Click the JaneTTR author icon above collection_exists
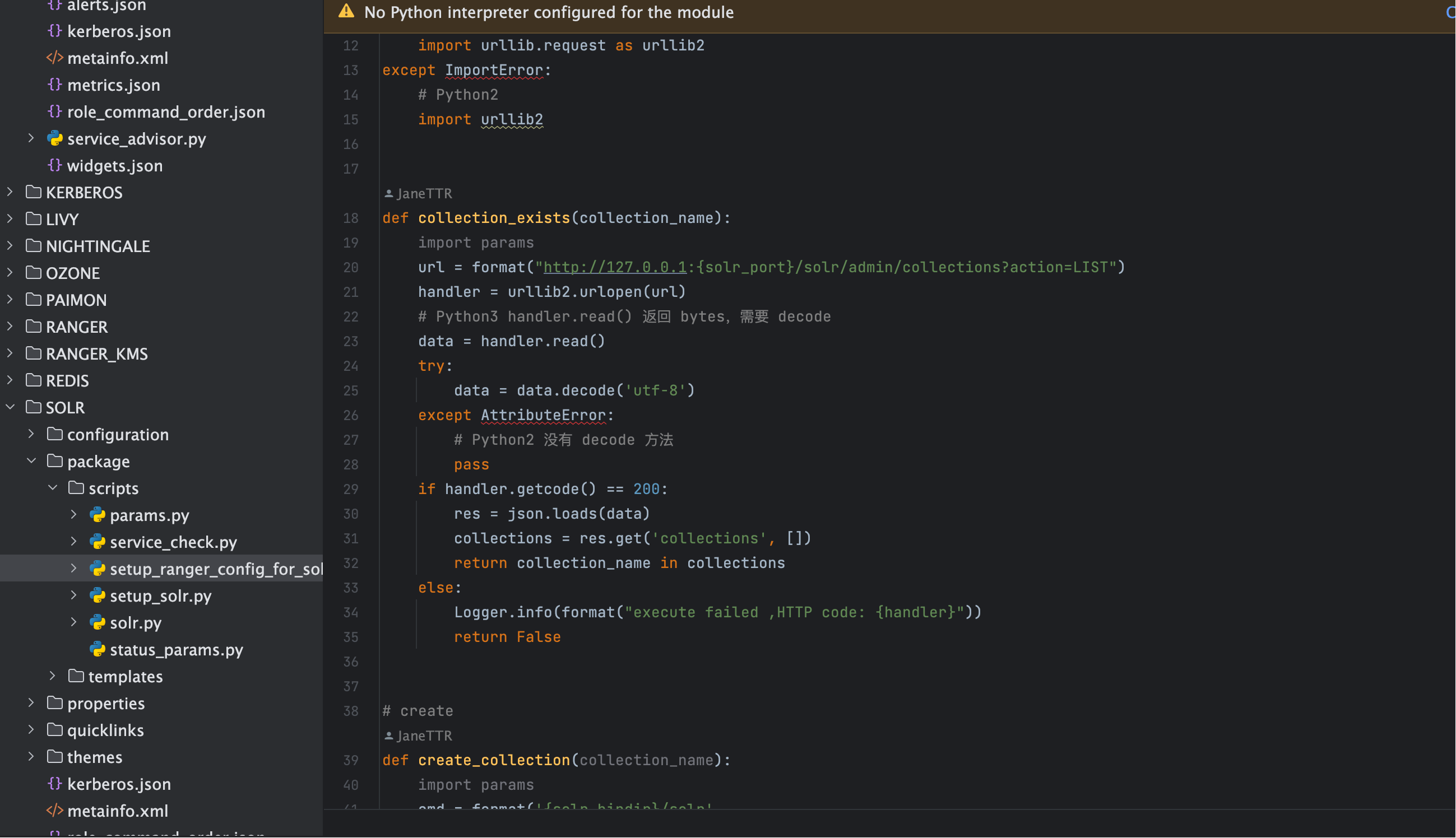This screenshot has width=1456, height=838. click(x=388, y=194)
